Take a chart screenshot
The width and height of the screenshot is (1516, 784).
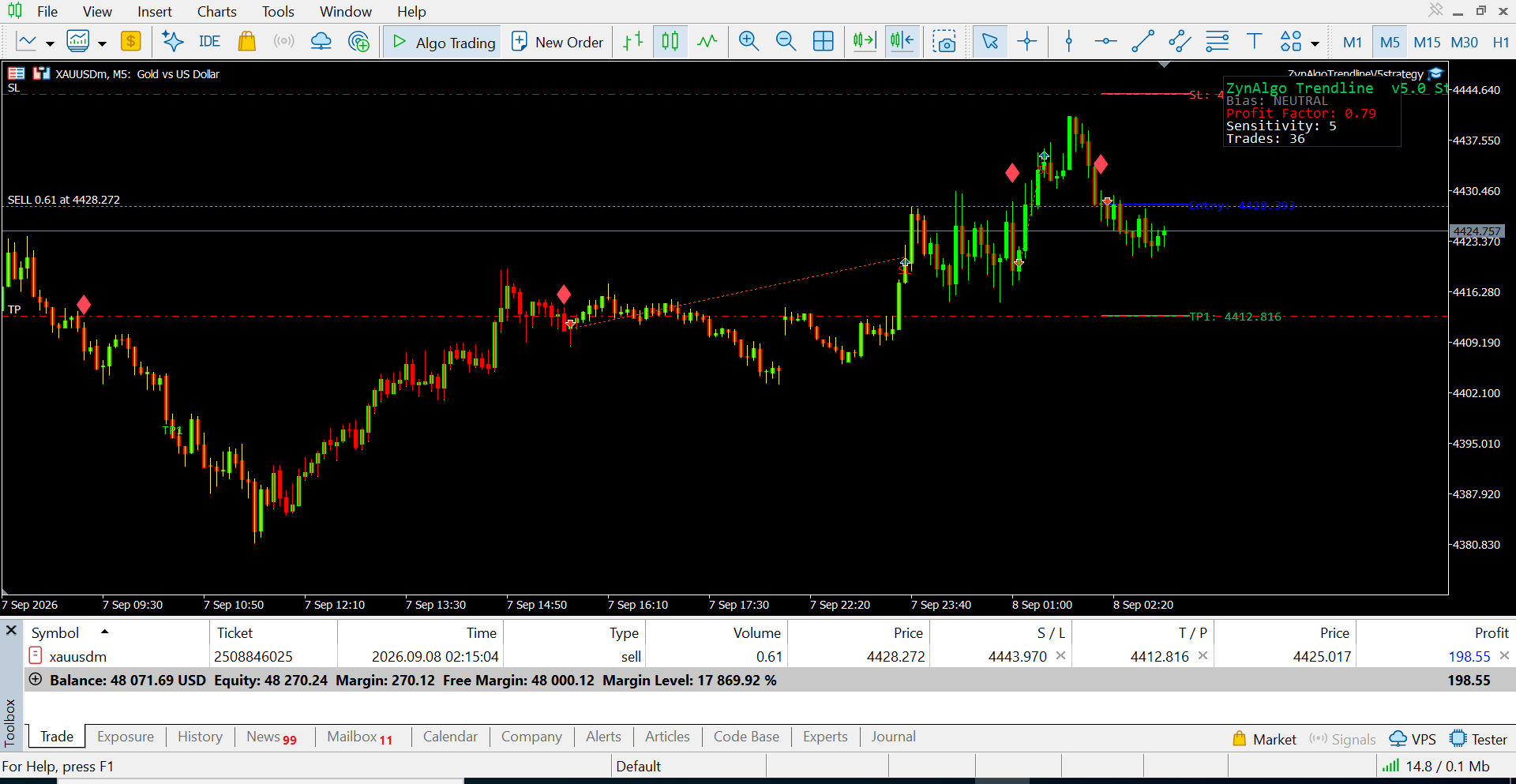tap(944, 41)
